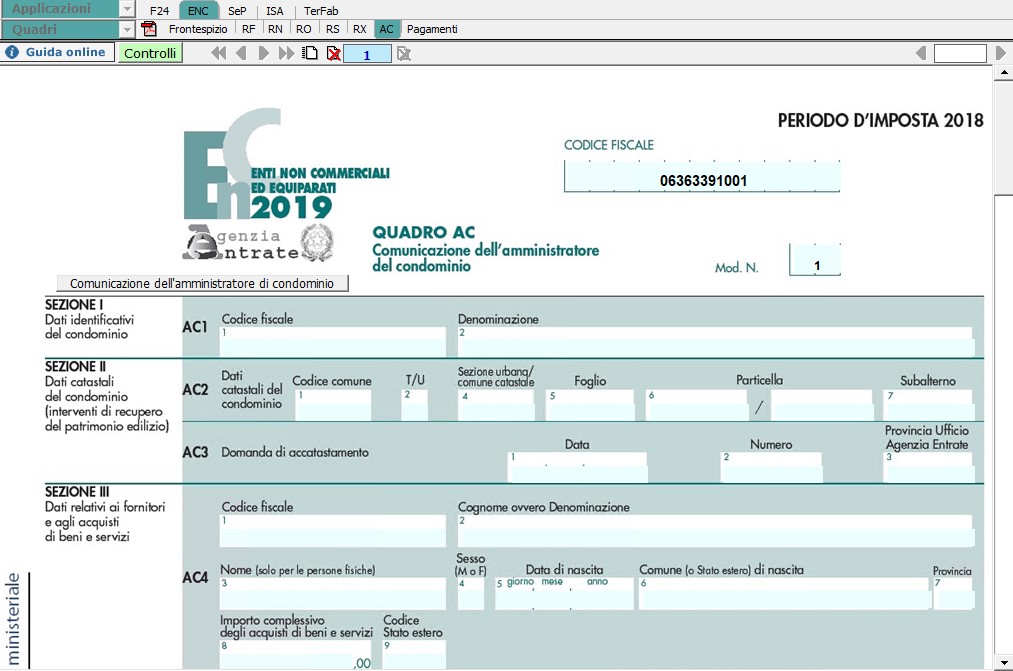Image resolution: width=1013 pixels, height=671 pixels.
Task: Click the AC1 Denominazione input field
Action: [x=715, y=335]
